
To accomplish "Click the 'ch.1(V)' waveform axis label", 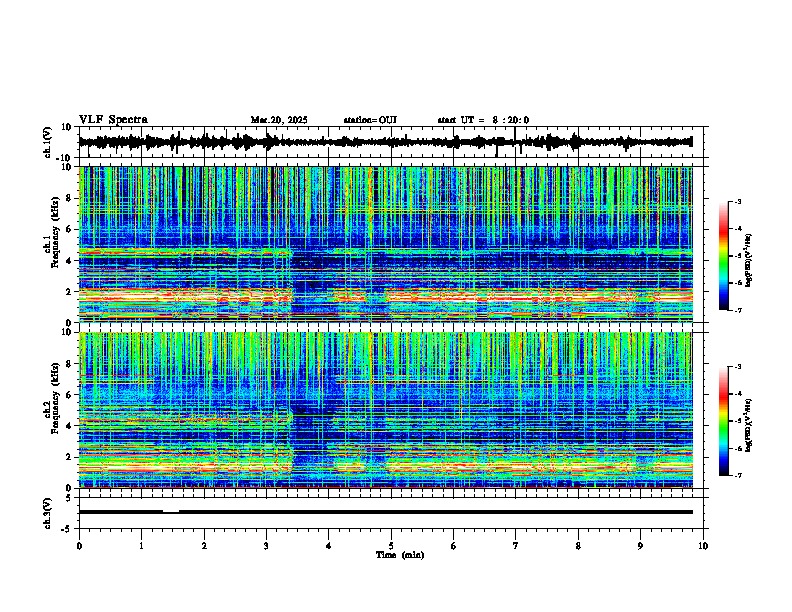I will point(48,142).
